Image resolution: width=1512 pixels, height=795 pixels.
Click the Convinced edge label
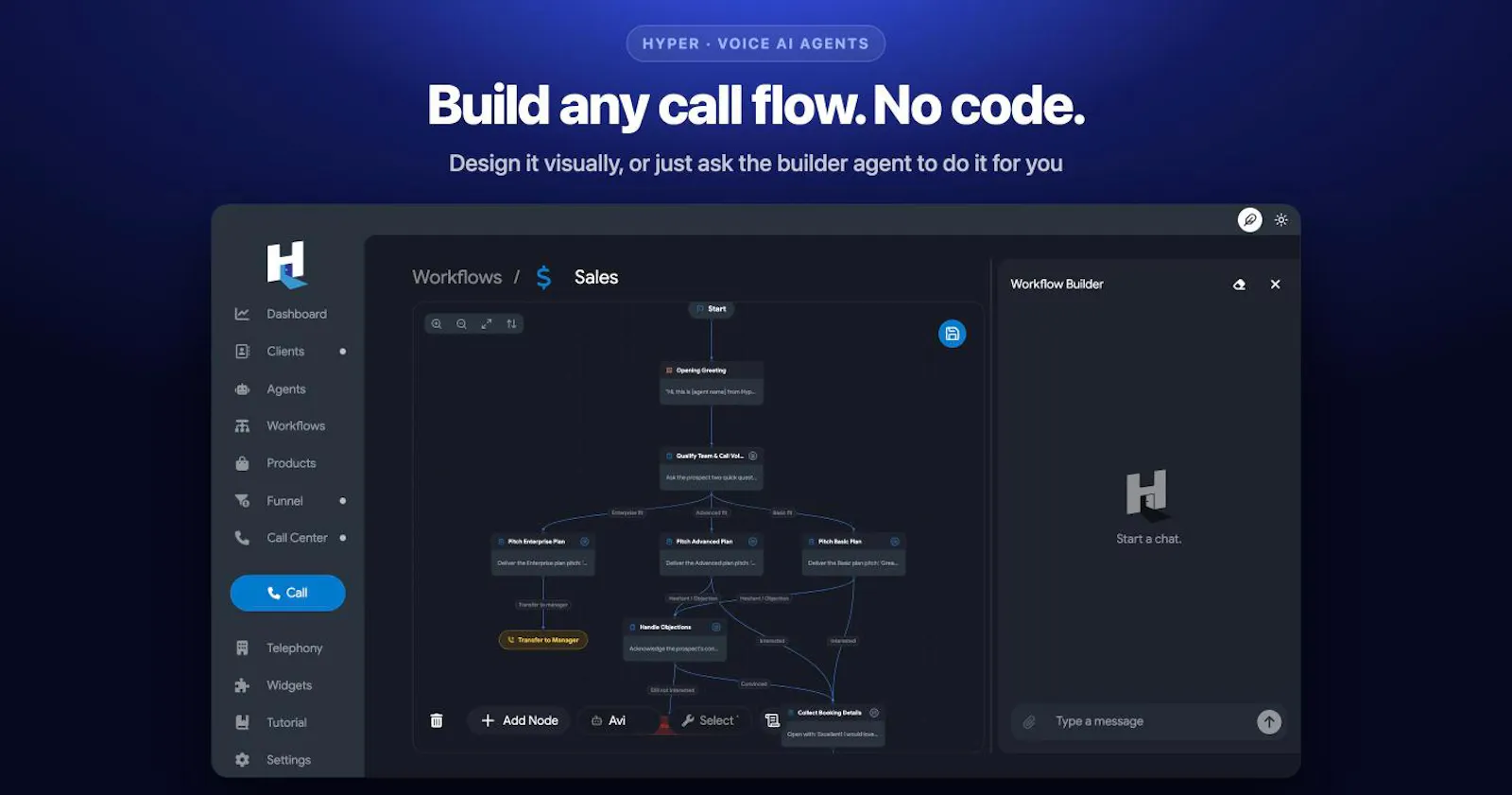pyautogui.click(x=754, y=684)
